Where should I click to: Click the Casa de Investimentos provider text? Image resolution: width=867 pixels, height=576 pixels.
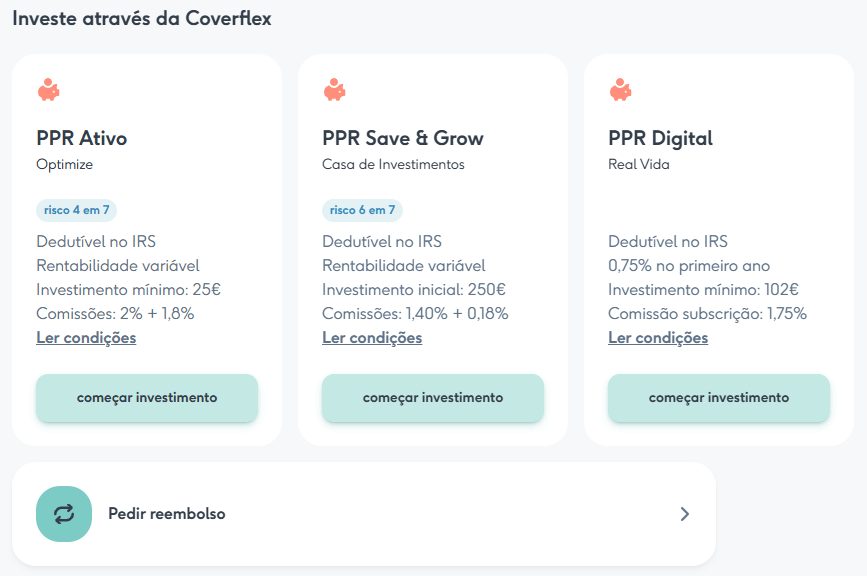[393, 165]
